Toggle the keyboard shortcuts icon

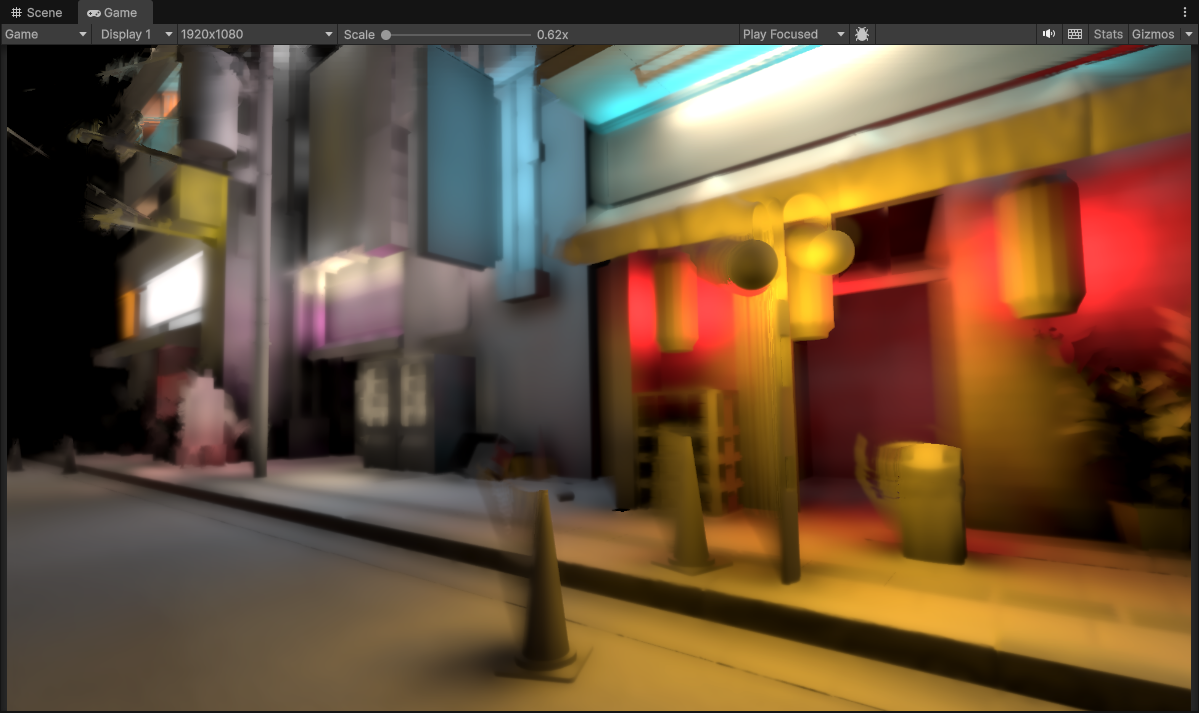pos(1075,34)
